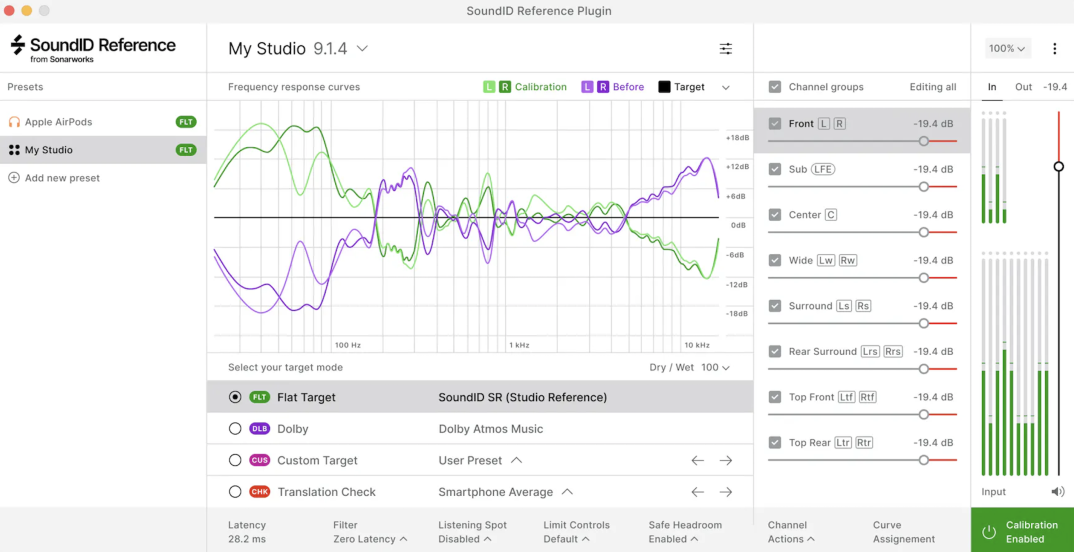Toggle the Calibration R channel badge
Image resolution: width=1074 pixels, height=552 pixels.
(505, 87)
